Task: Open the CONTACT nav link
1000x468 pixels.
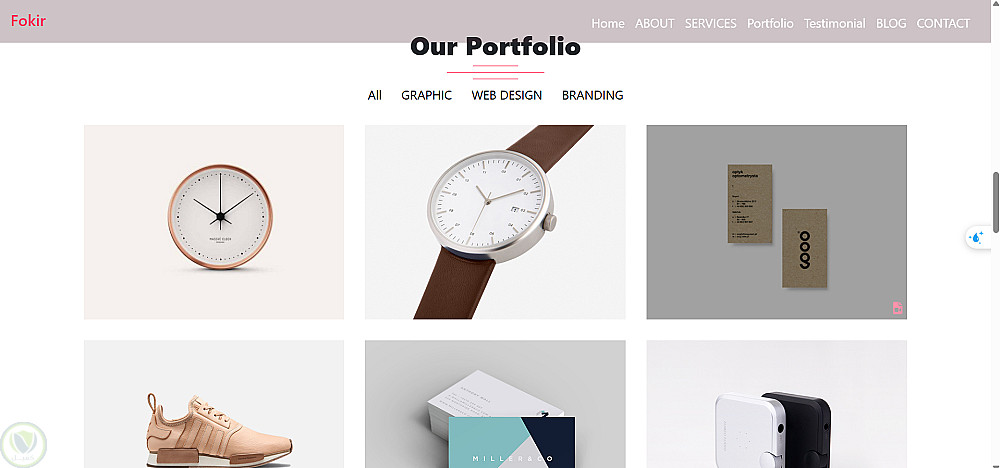Action: [943, 24]
